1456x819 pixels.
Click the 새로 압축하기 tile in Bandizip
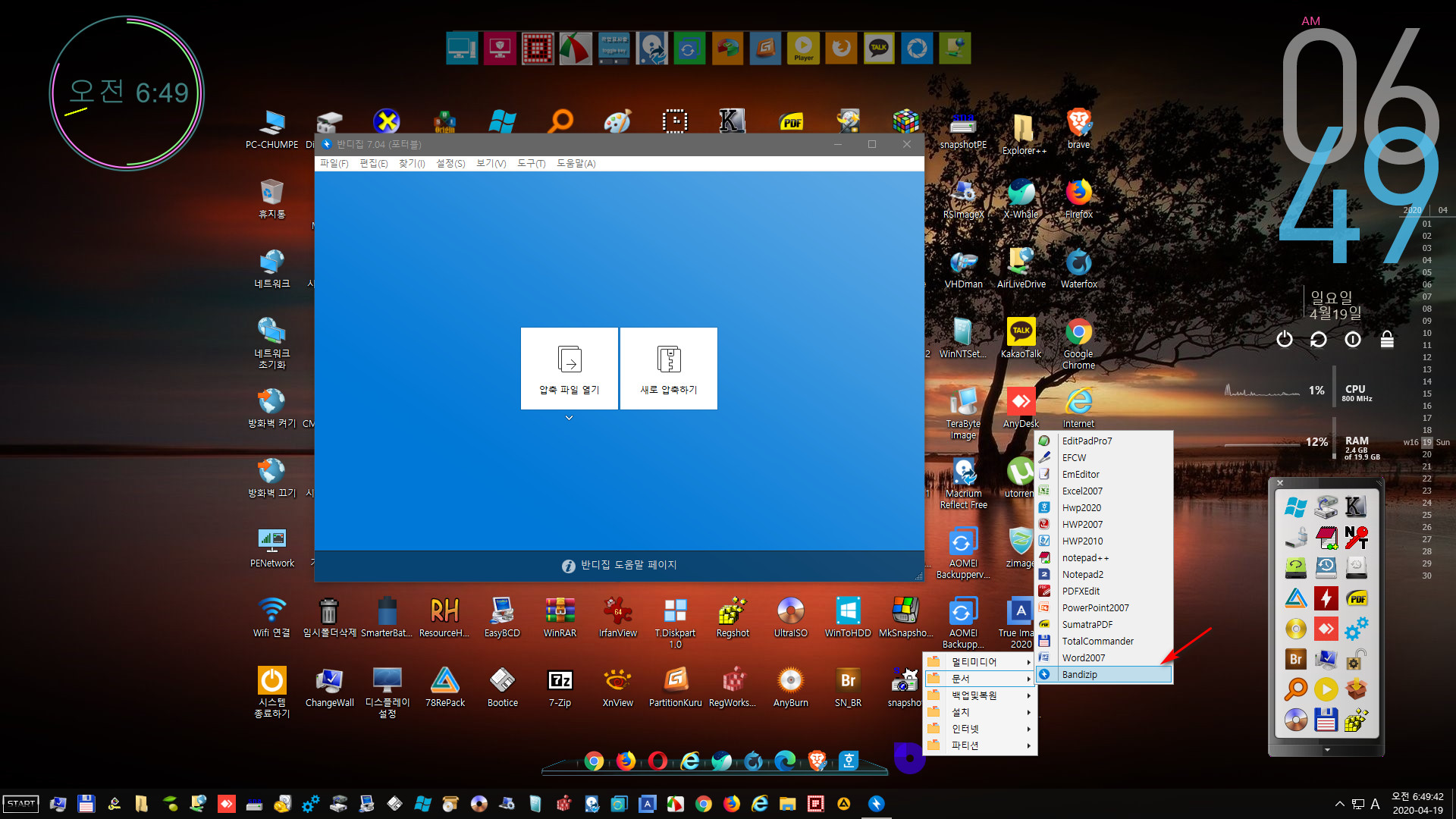coord(669,369)
